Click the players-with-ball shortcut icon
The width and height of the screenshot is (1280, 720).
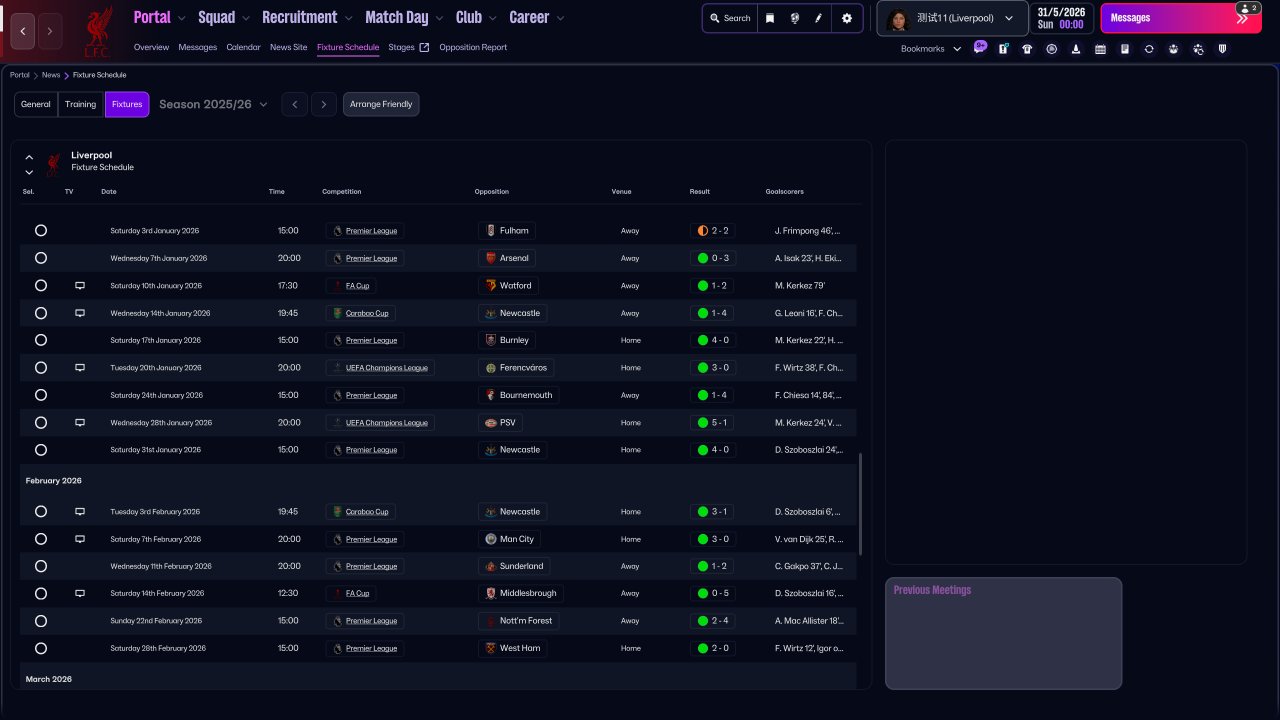[1198, 49]
